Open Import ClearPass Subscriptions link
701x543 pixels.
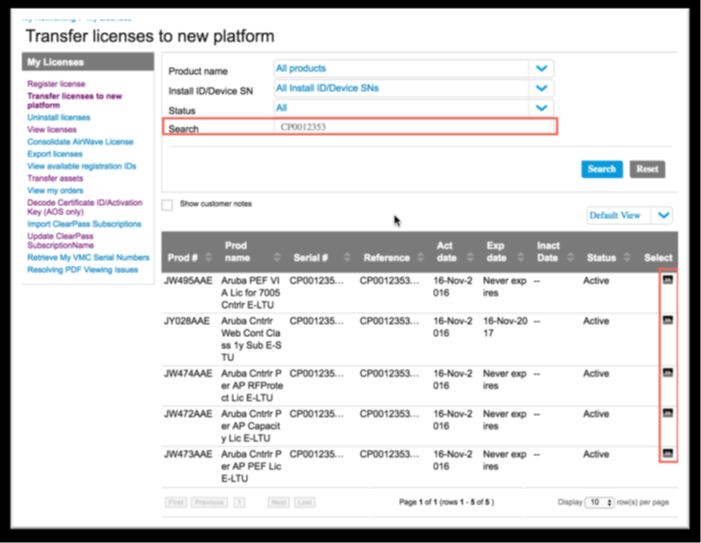pyautogui.click(x=84, y=224)
